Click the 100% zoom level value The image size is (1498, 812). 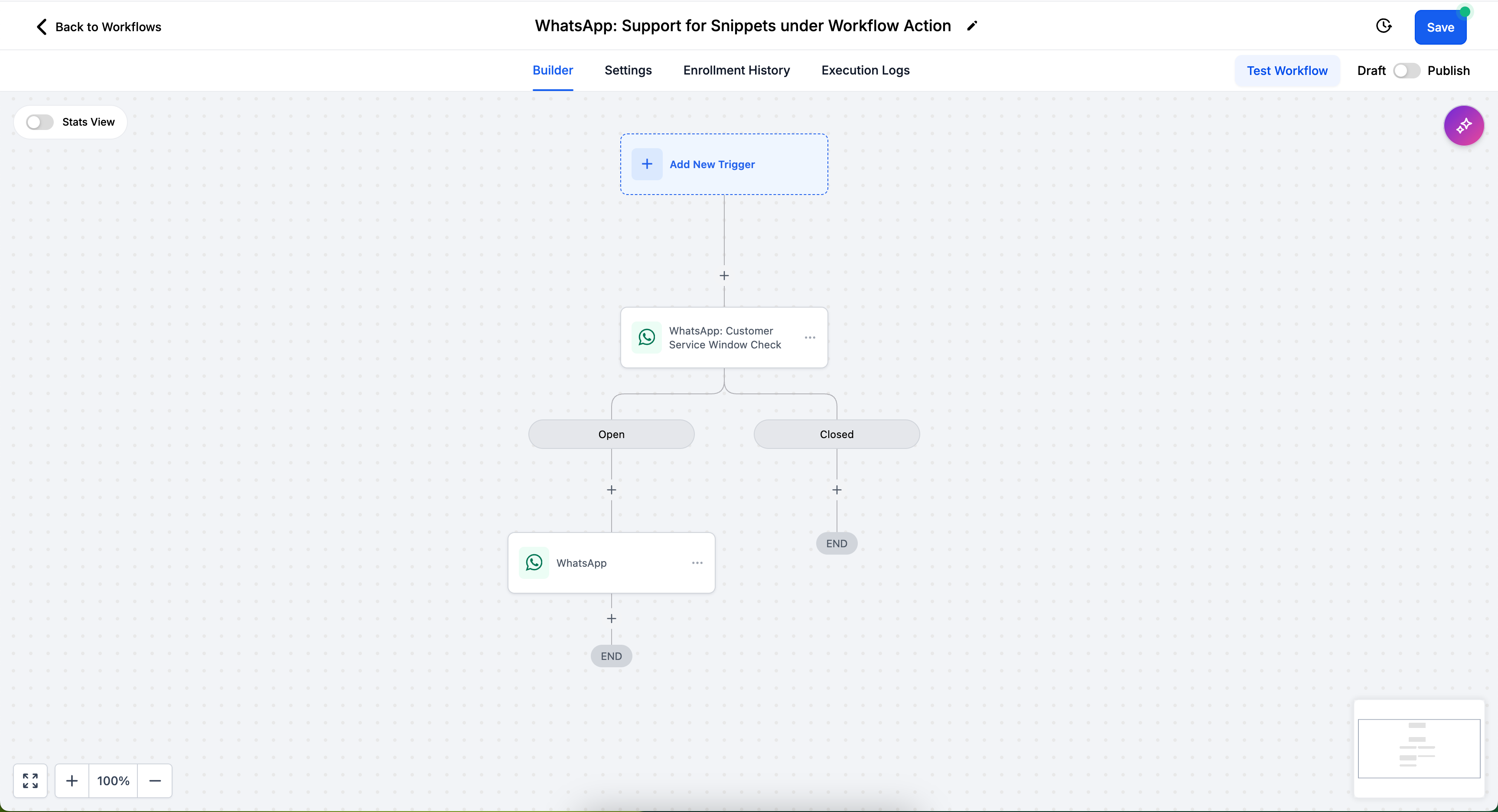point(114,781)
